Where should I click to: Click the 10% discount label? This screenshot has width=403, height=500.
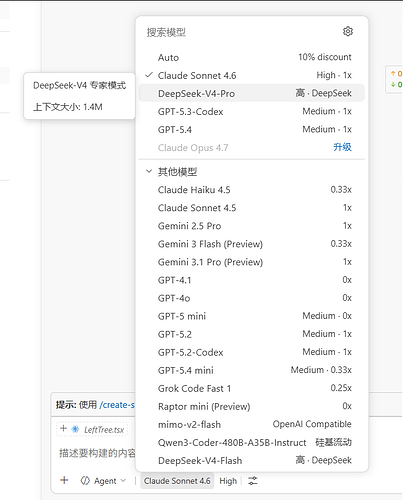pyautogui.click(x=325, y=57)
